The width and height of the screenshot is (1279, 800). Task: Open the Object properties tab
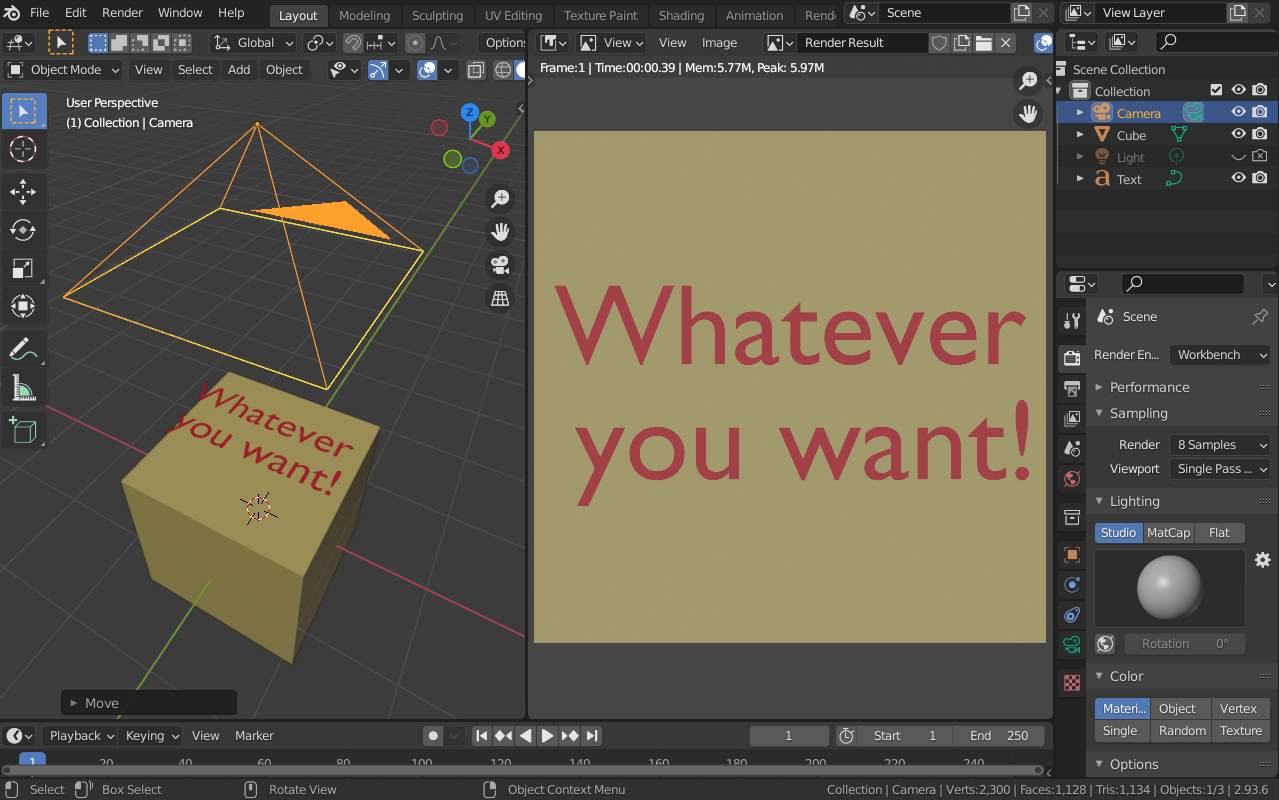coord(1072,554)
